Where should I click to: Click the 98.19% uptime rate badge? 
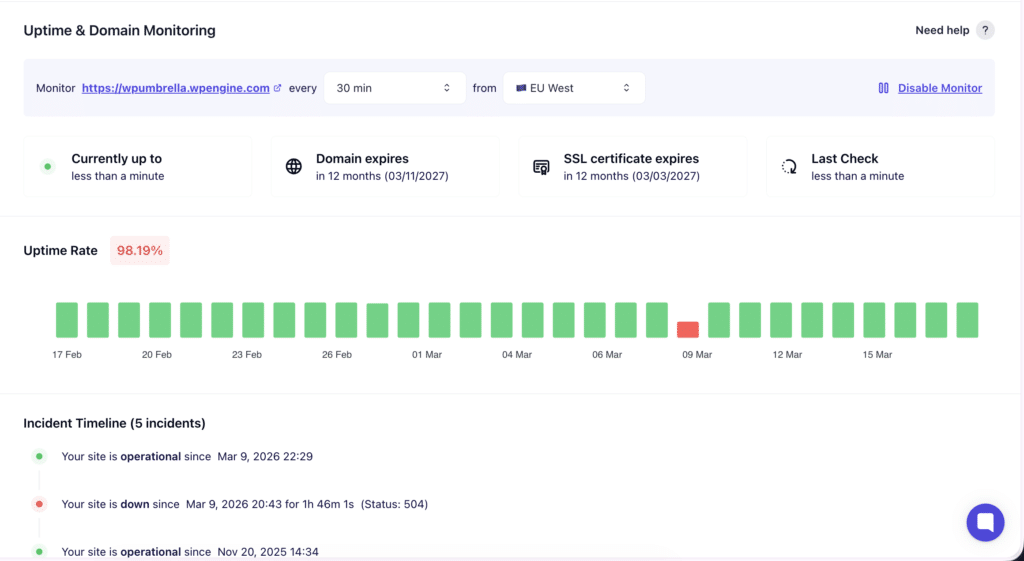click(140, 251)
